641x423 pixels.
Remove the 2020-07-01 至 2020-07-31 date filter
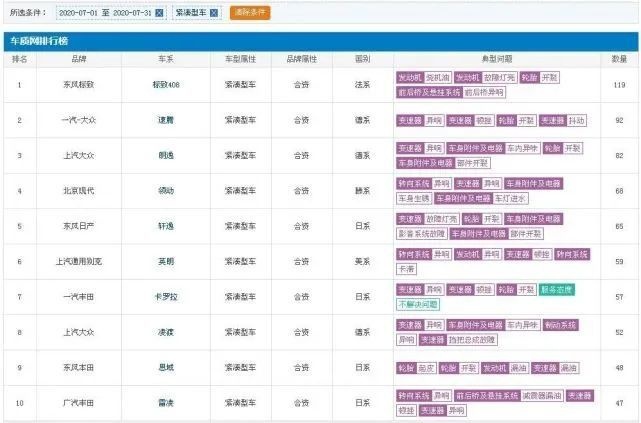(159, 13)
